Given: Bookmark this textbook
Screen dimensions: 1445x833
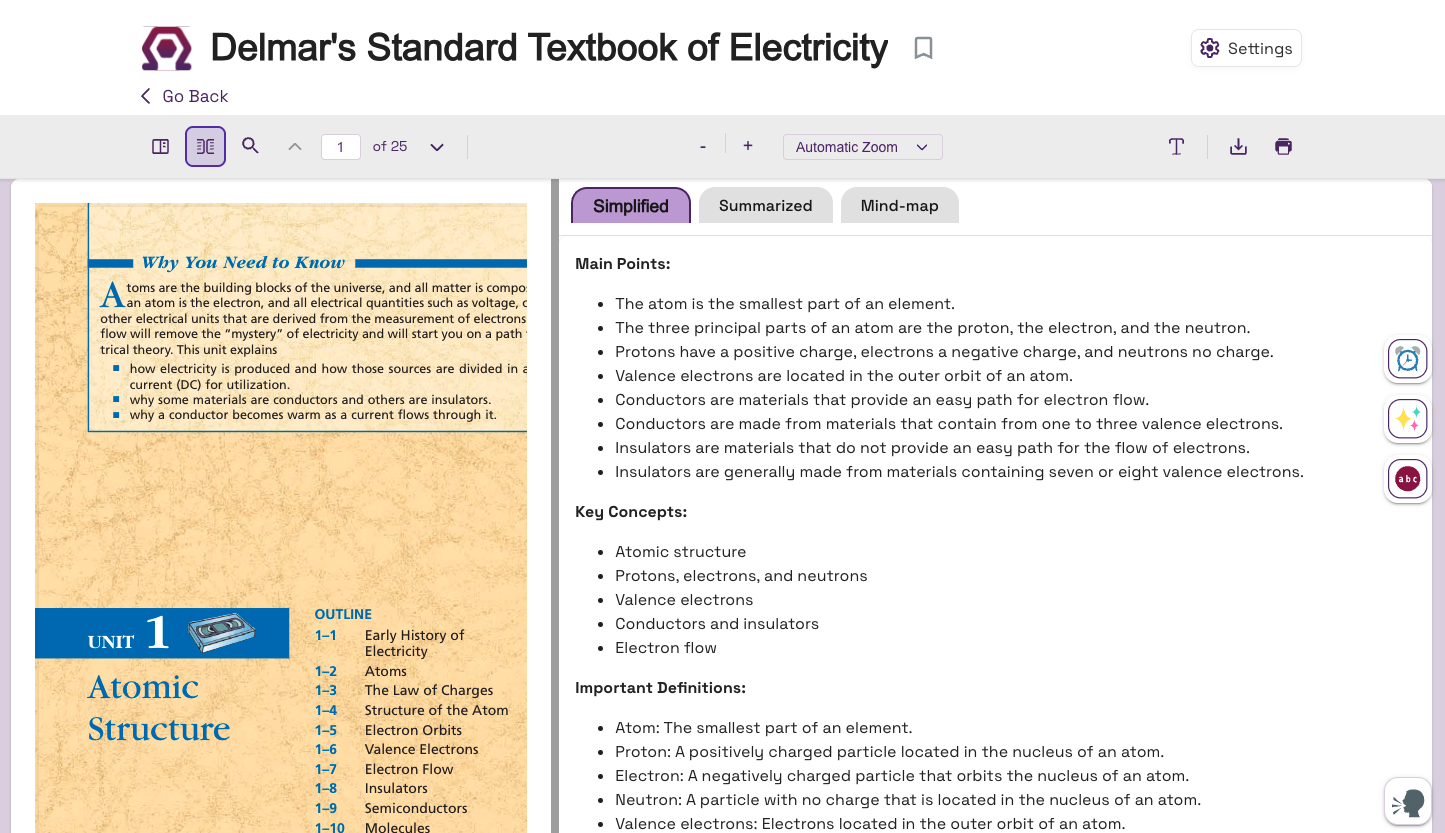Looking at the screenshot, I should (x=923, y=48).
